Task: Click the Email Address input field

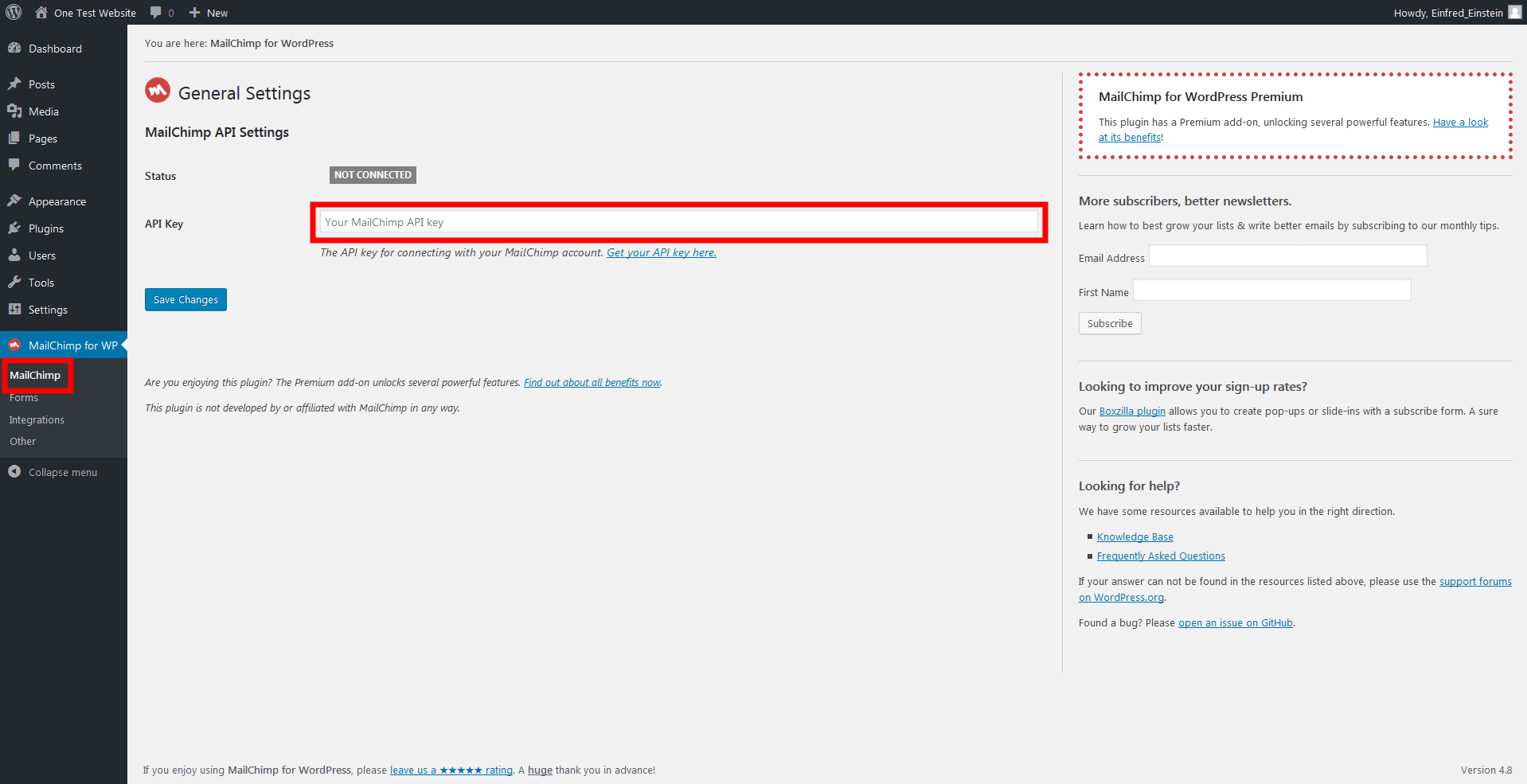Action: pos(1287,256)
